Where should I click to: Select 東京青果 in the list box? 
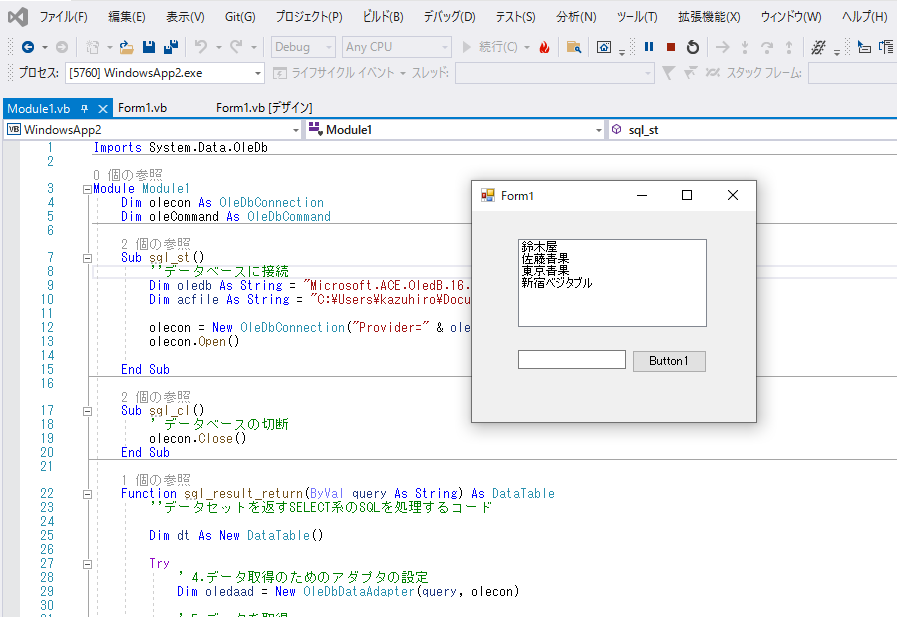pyautogui.click(x=545, y=271)
